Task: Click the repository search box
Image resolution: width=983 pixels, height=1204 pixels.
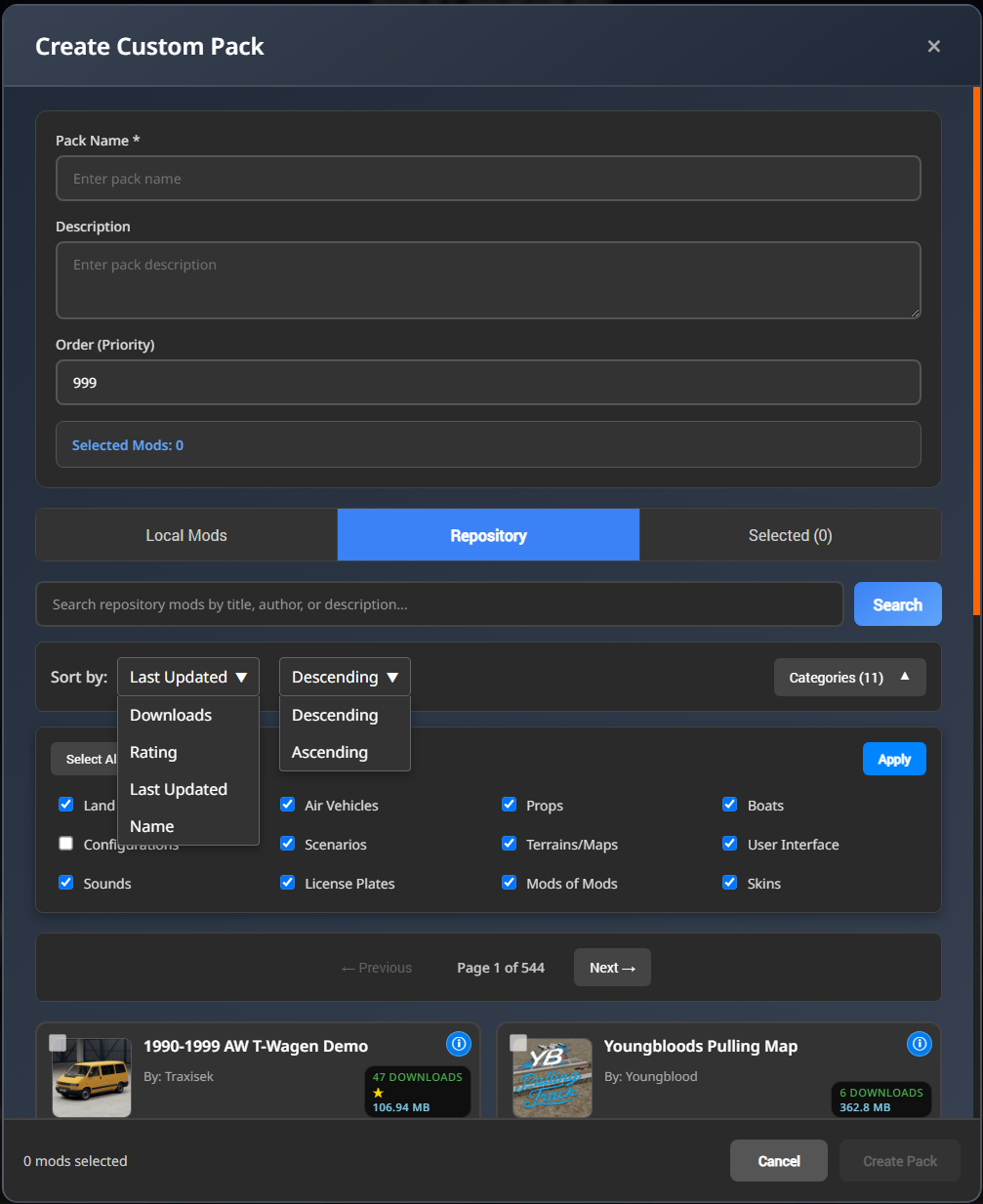Action: click(x=439, y=604)
